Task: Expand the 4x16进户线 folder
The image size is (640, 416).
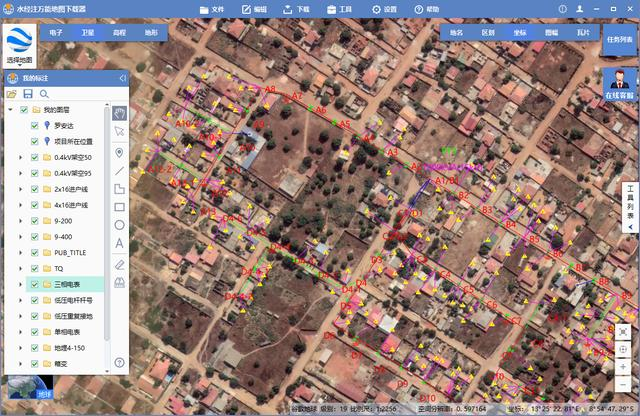Action: (x=20, y=205)
